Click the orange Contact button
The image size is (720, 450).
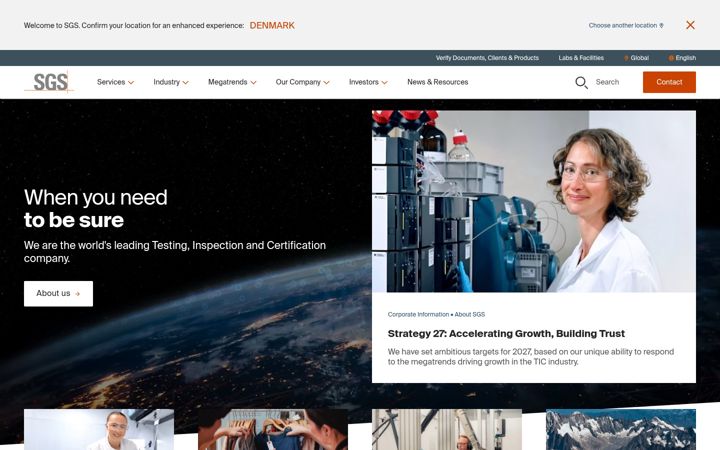(669, 82)
